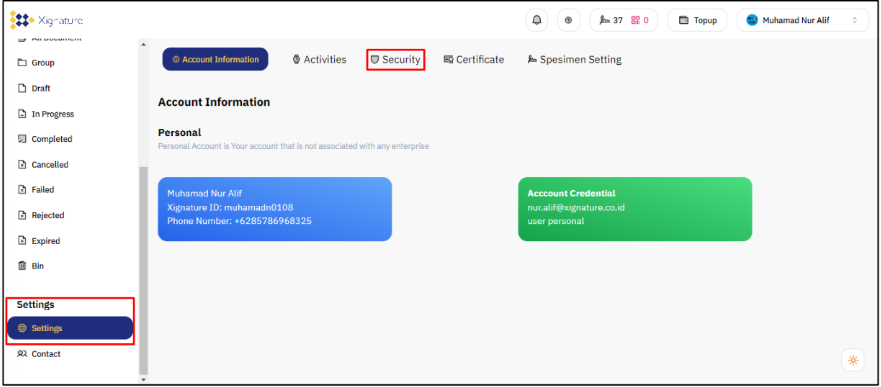Switch to the Security tab
This screenshot has height=387, width=881.
pyautogui.click(x=396, y=60)
